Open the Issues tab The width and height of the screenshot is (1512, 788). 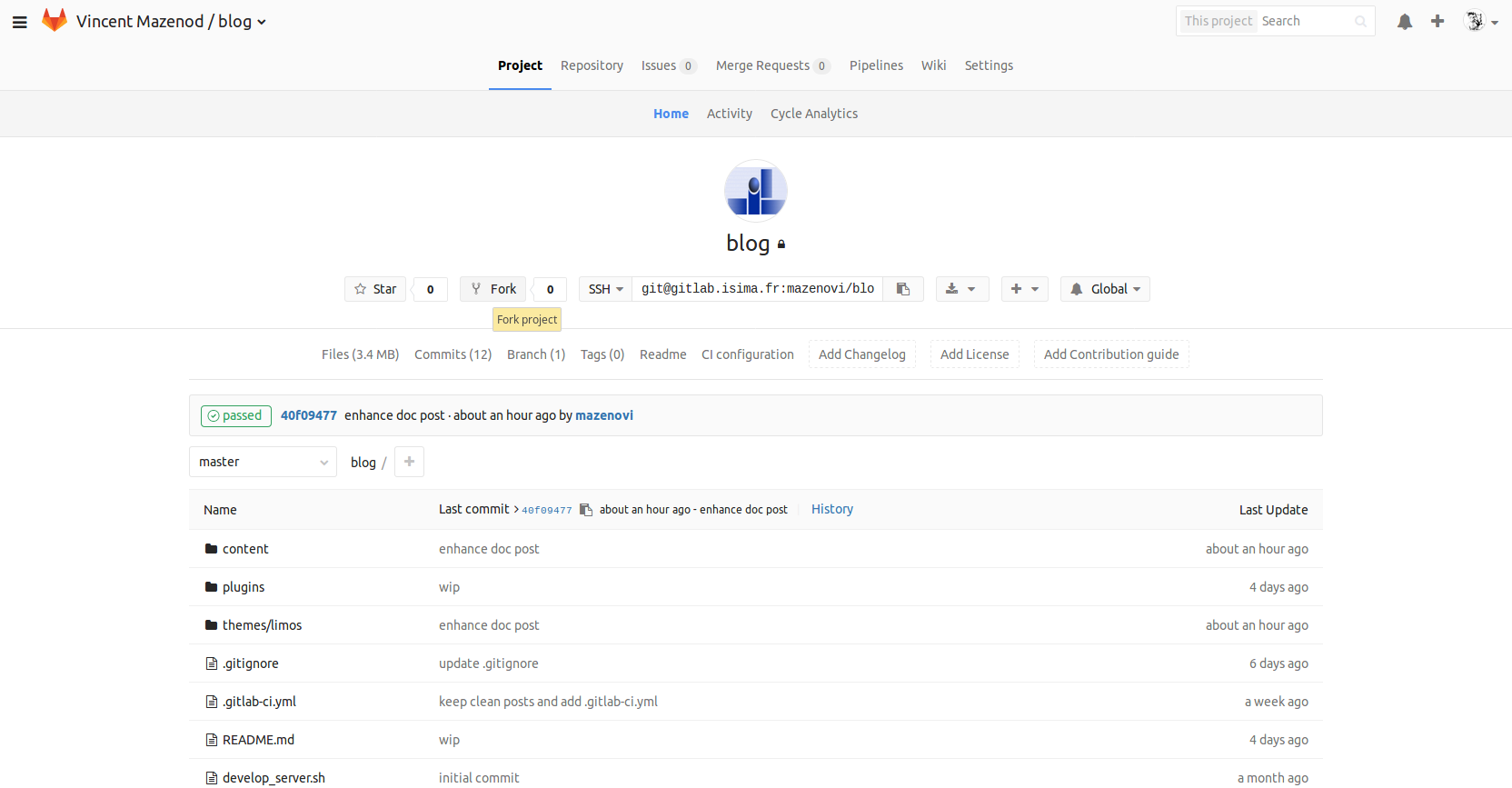click(668, 65)
